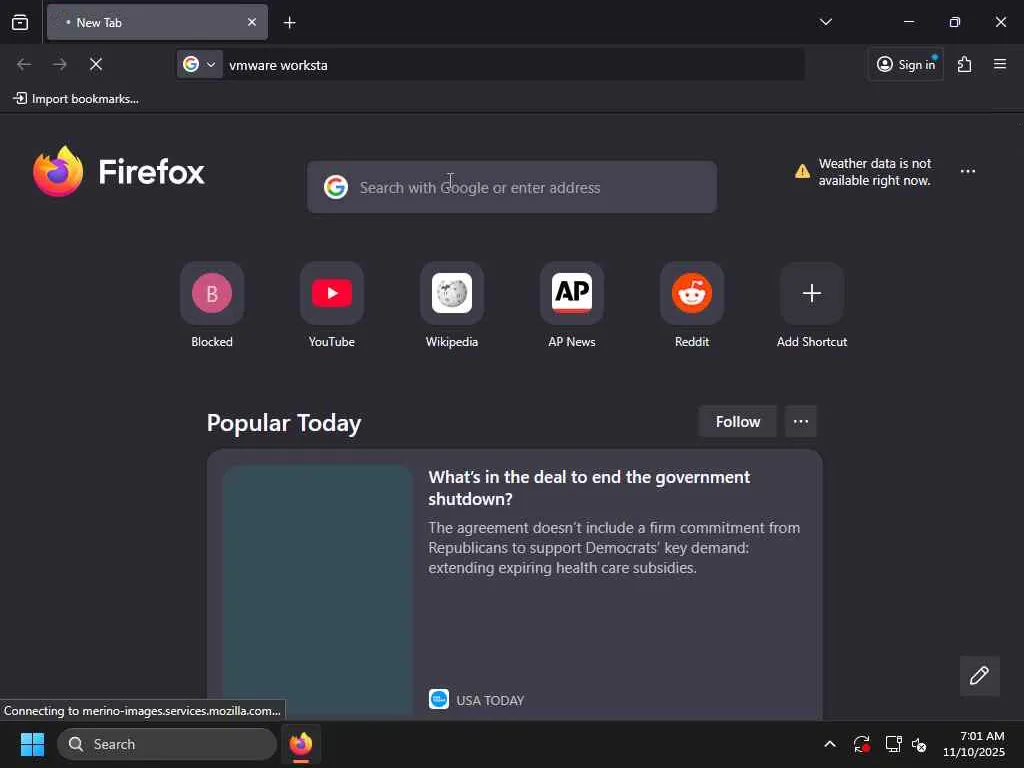The image size is (1024, 768).
Task: Click the taskbar Search box
Action: pyautogui.click(x=167, y=744)
